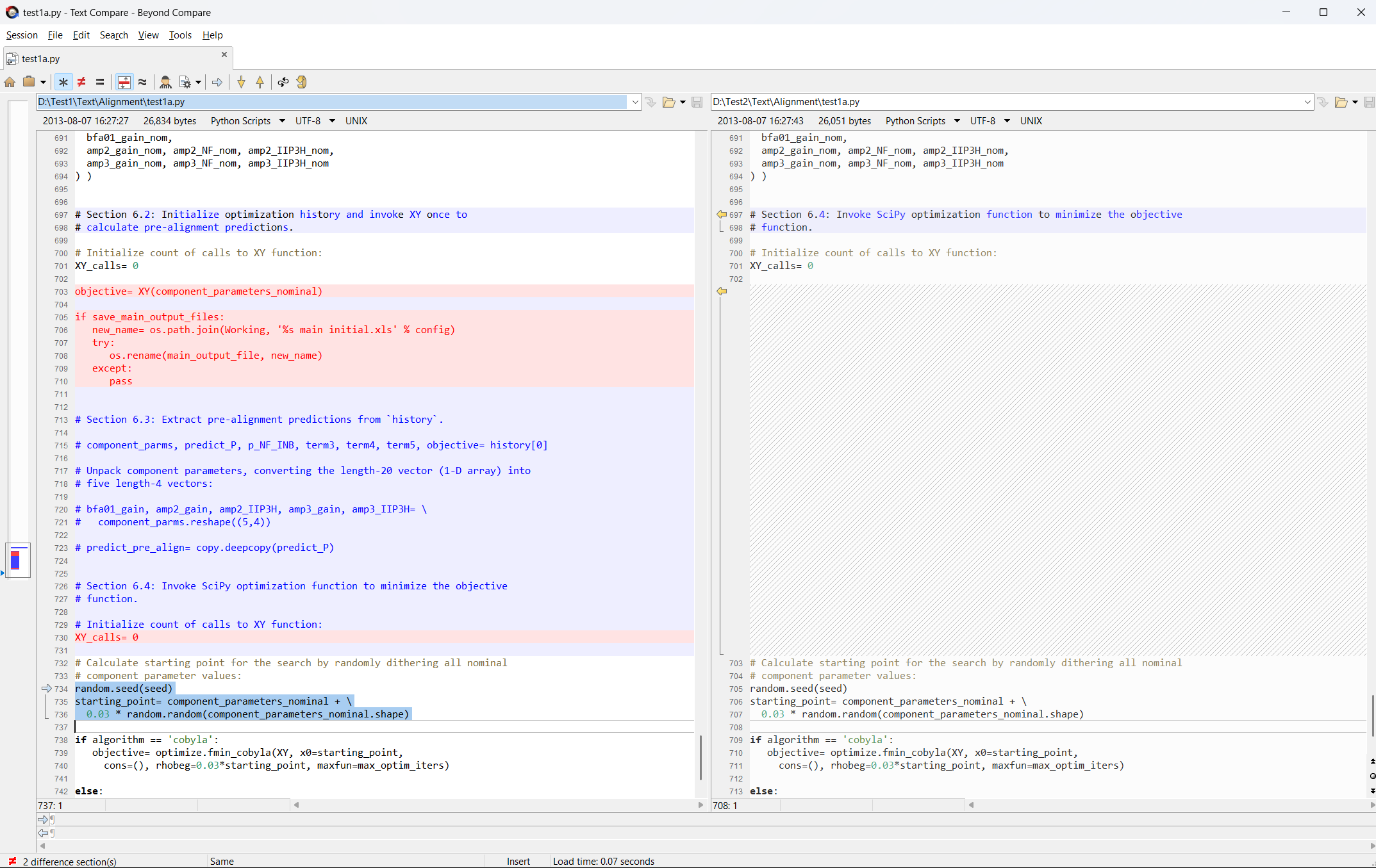Viewport: 1376px width, 868px height.
Task: Open the Session menu
Action: coord(22,35)
